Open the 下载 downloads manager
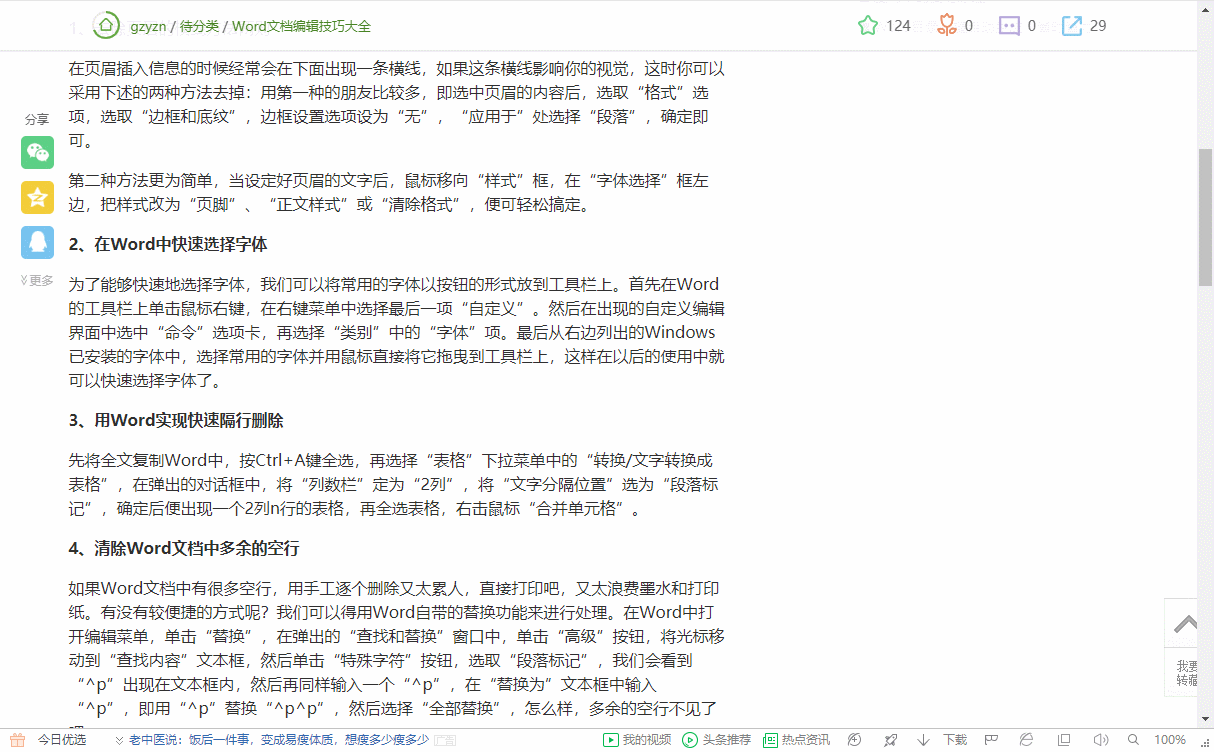Screen dimensions: 1214x752 point(943,740)
